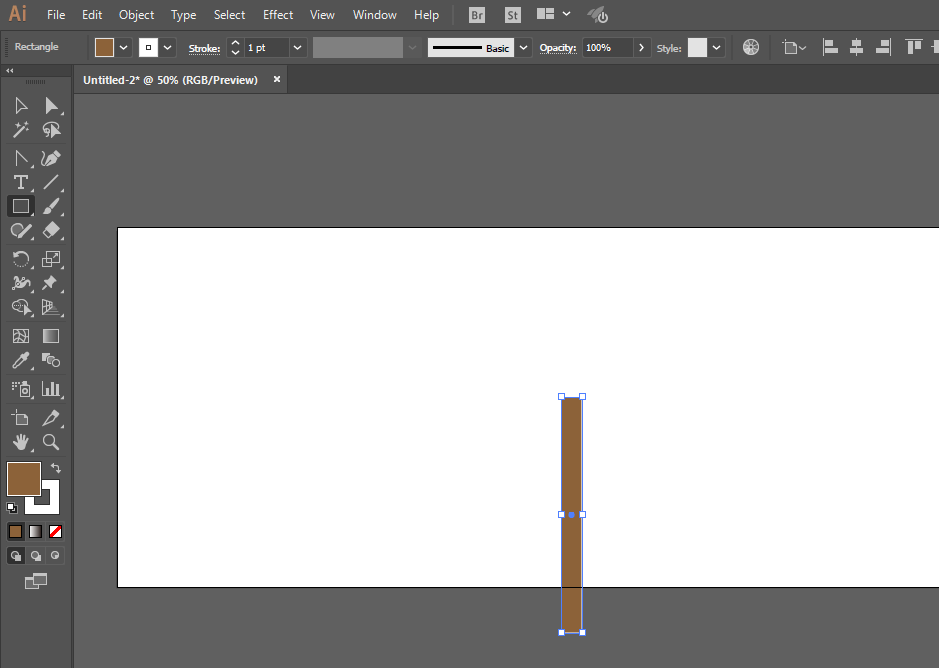Choose the Eyedropper tool
The image size is (939, 668).
click(x=20, y=361)
